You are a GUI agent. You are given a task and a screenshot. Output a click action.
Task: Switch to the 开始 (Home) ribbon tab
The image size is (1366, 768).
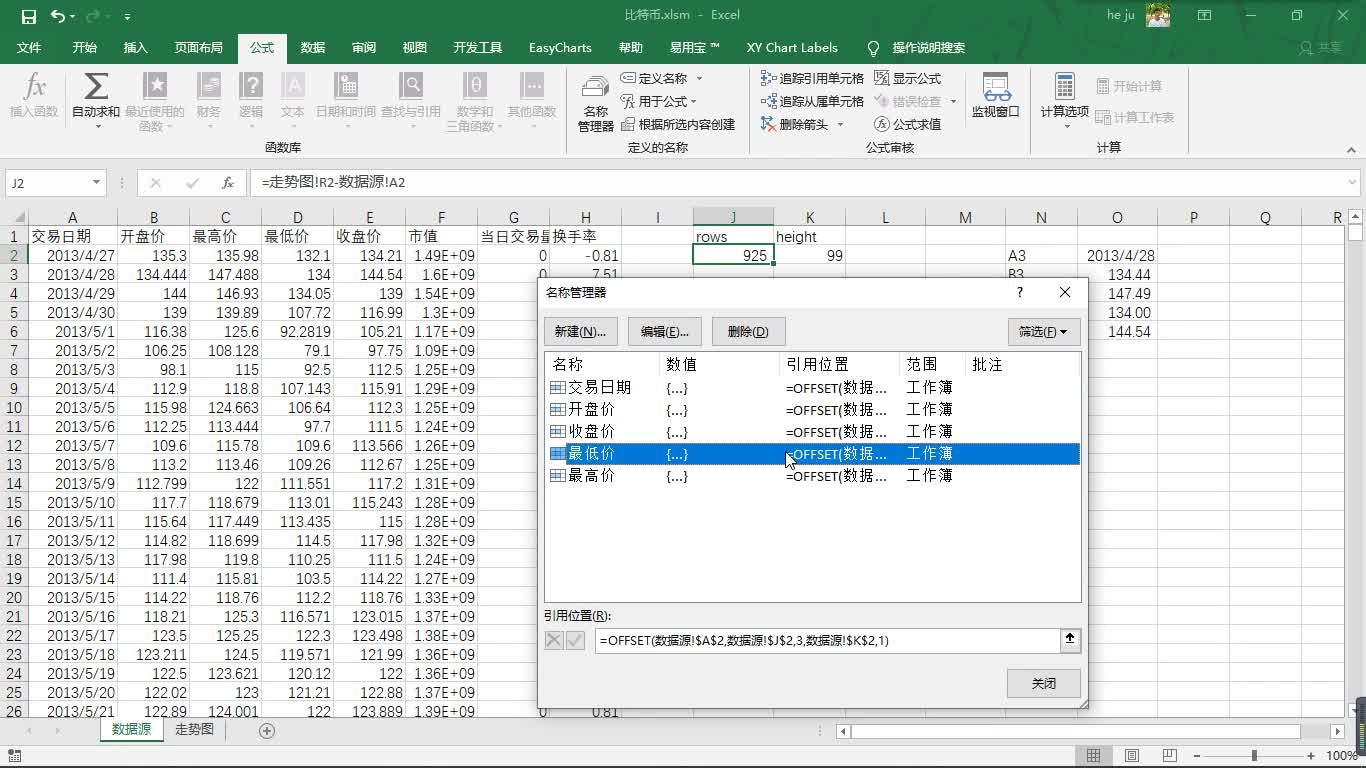click(x=84, y=47)
